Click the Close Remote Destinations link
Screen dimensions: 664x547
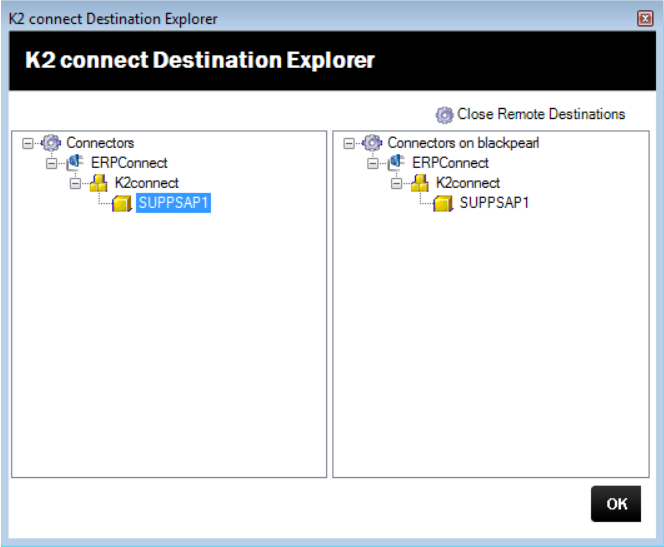click(x=541, y=114)
